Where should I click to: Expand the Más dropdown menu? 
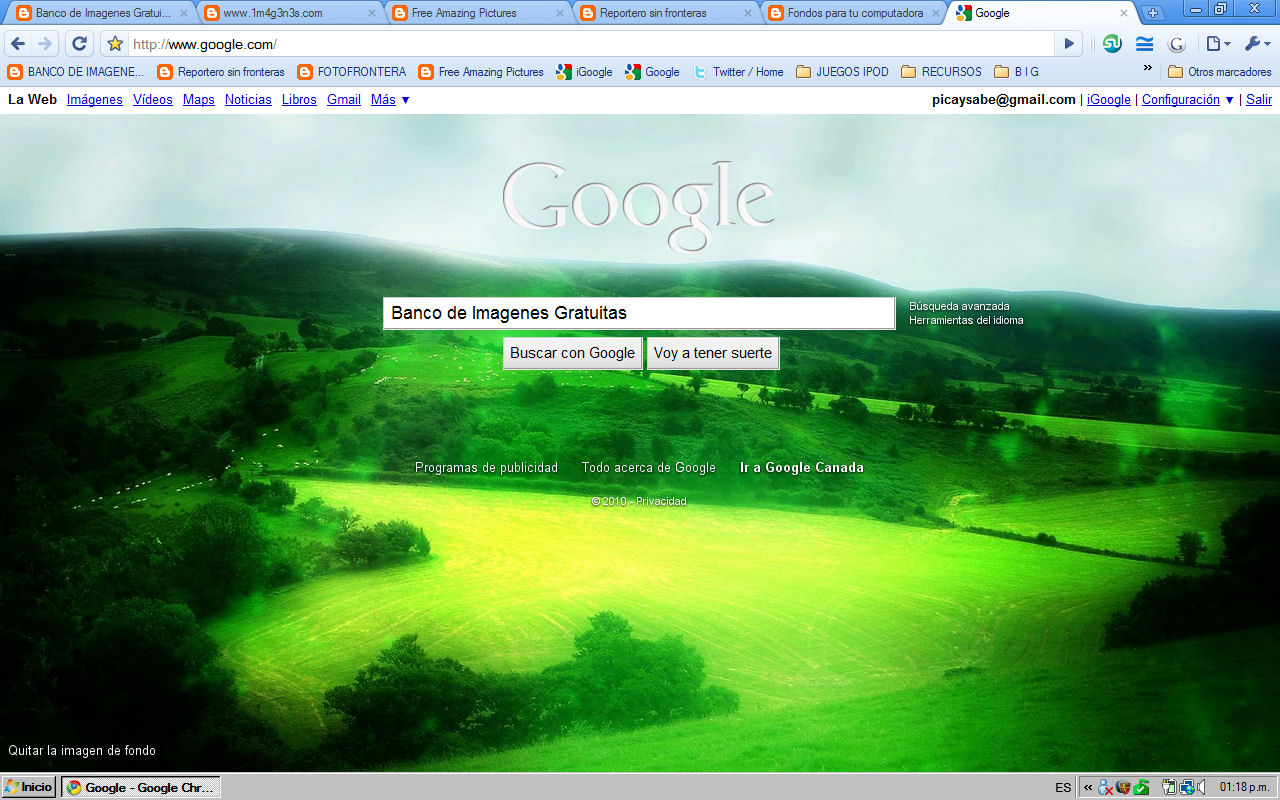pos(390,99)
